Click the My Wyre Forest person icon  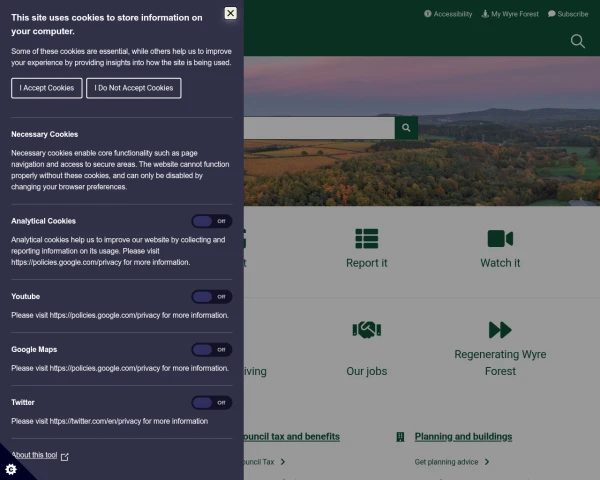[x=485, y=14]
